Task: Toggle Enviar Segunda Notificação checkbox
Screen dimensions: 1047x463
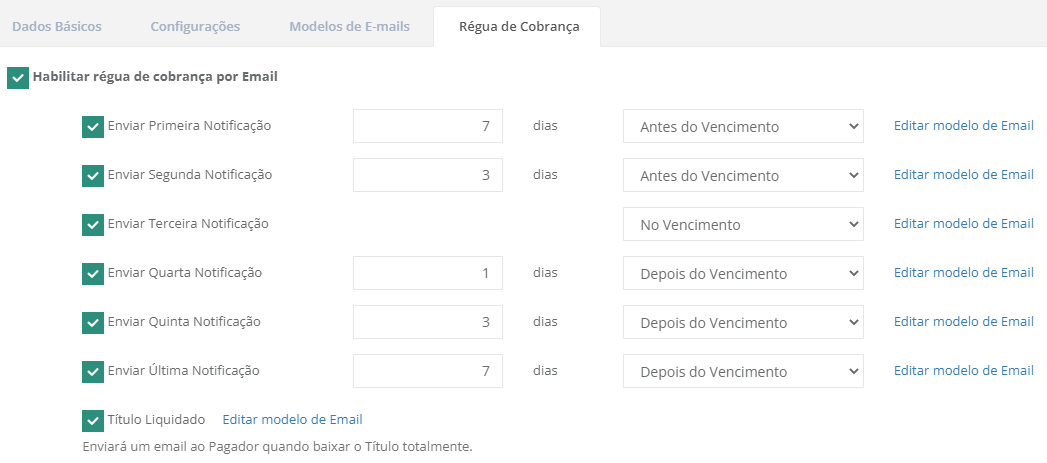Action: pyautogui.click(x=93, y=176)
